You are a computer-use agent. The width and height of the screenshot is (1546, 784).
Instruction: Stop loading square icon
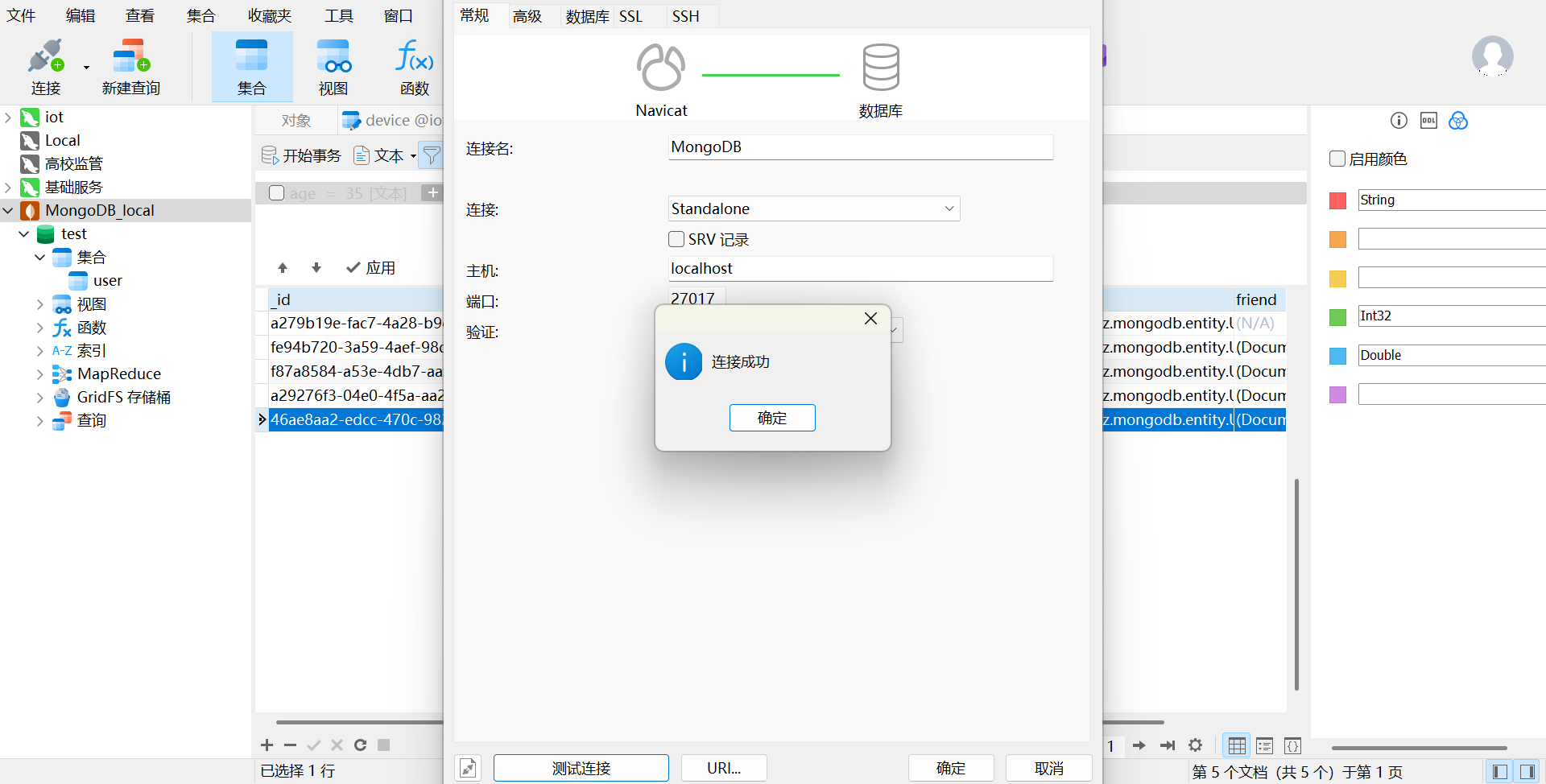384,745
